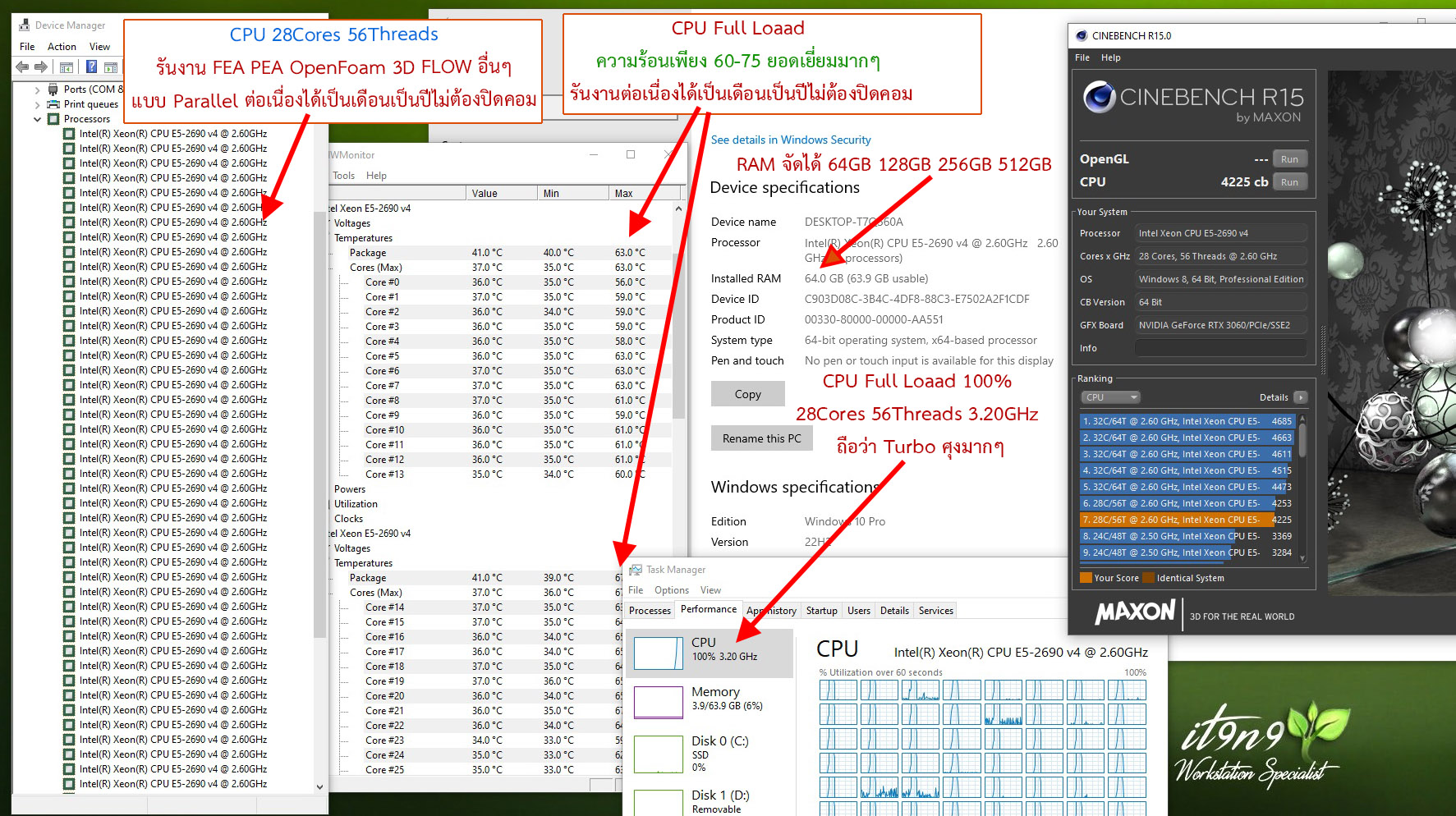This screenshot has height=816, width=1456.
Task: Run the OpenGL benchmark in Cinebench
Action: pyautogui.click(x=1289, y=159)
